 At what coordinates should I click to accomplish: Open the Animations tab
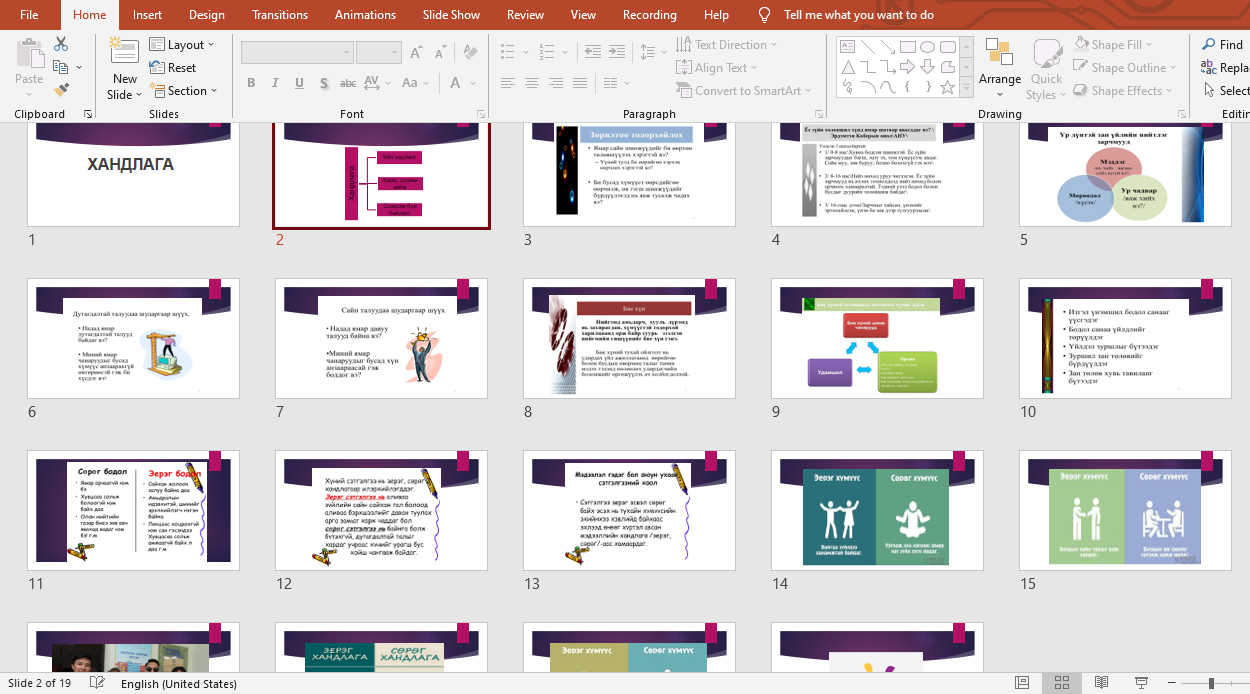pyautogui.click(x=365, y=15)
